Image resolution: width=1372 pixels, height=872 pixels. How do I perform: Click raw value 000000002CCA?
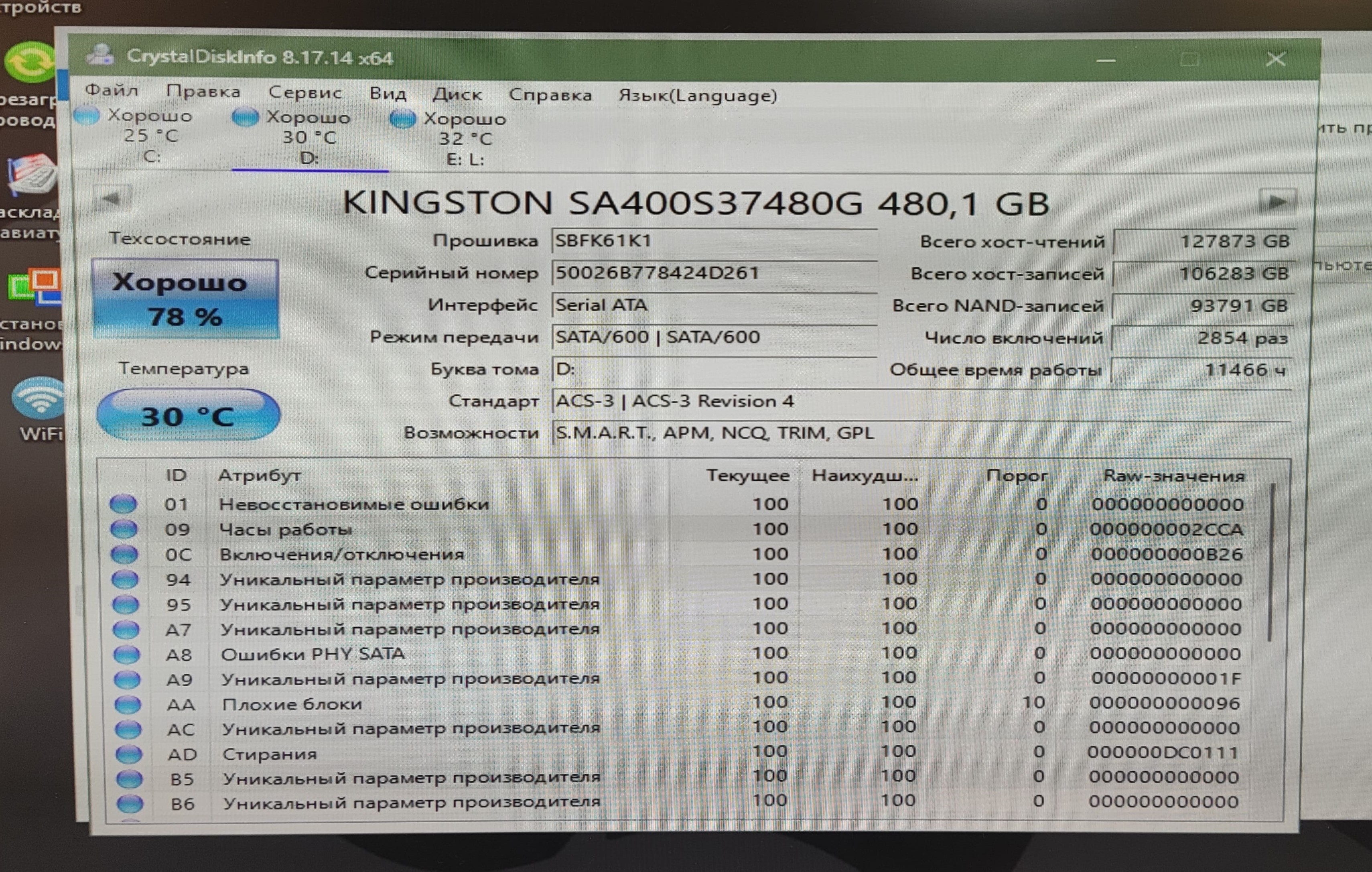pos(1166,529)
